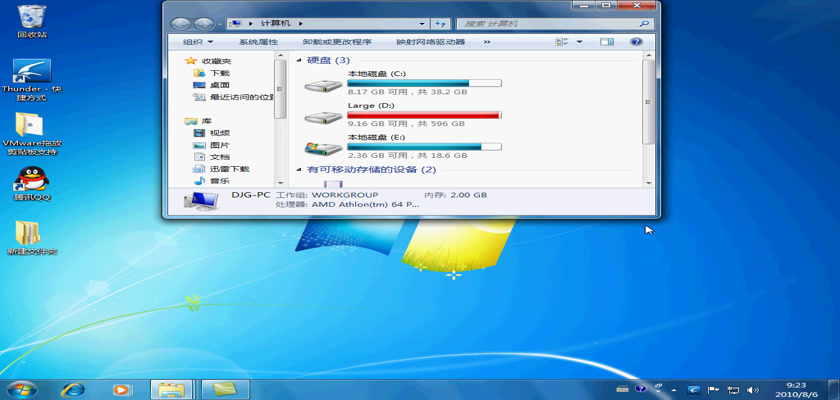
Task: Open the Recycle Bin on the desktop
Action: 31,16
